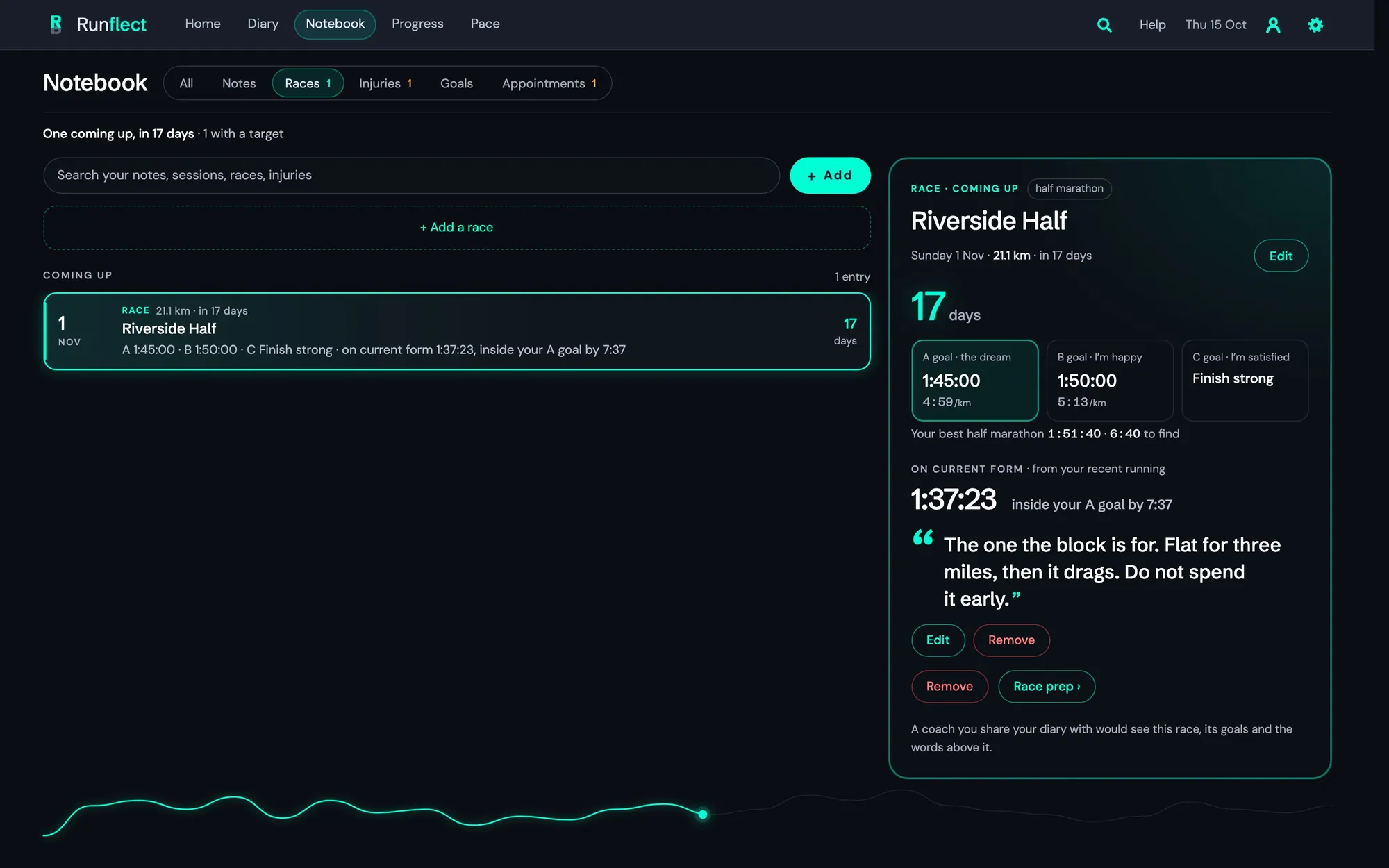1389x868 pixels.
Task: Switch to the Notes filter tab
Action: pos(239,83)
